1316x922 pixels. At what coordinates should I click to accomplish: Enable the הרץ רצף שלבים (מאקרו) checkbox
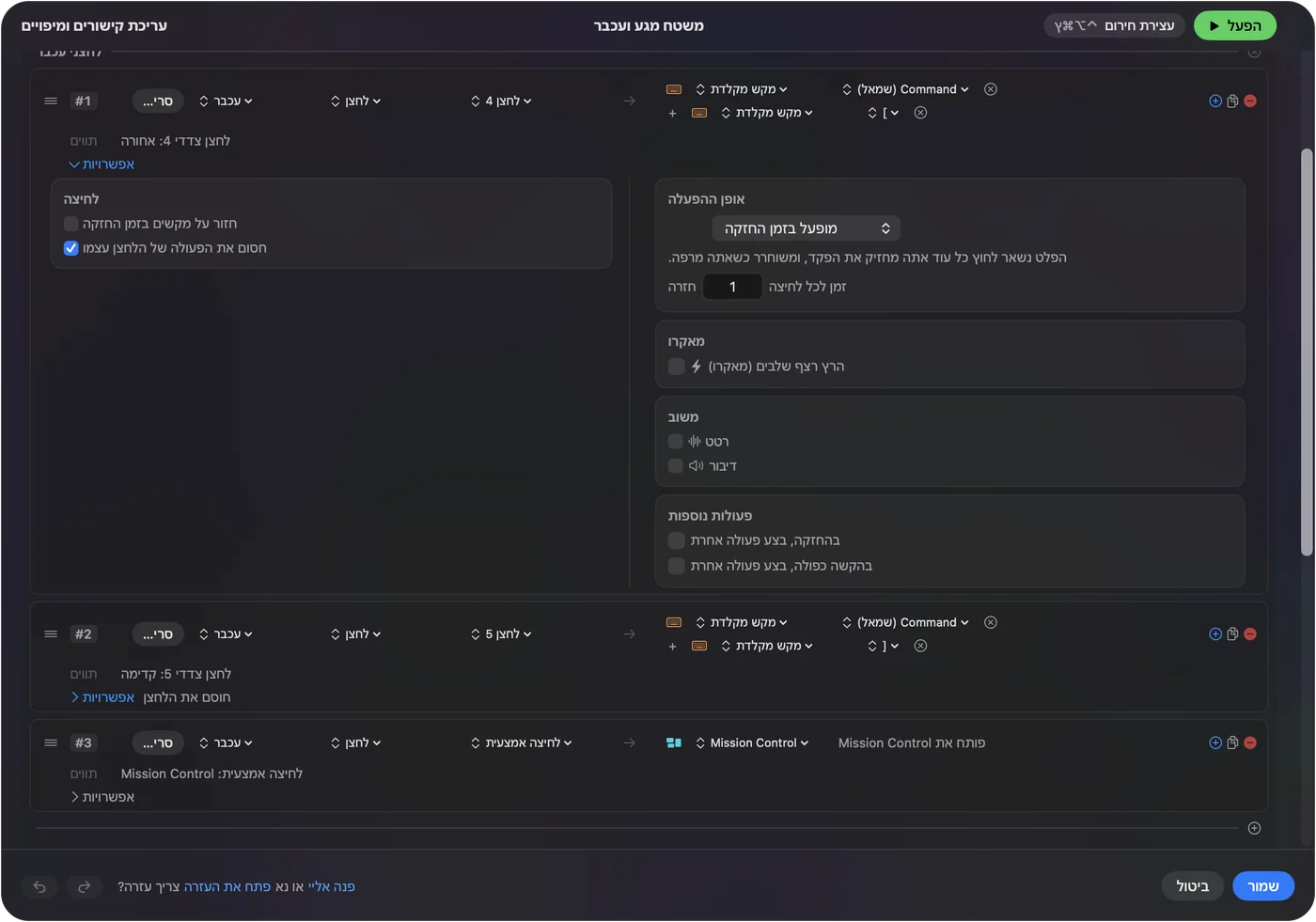coord(676,367)
